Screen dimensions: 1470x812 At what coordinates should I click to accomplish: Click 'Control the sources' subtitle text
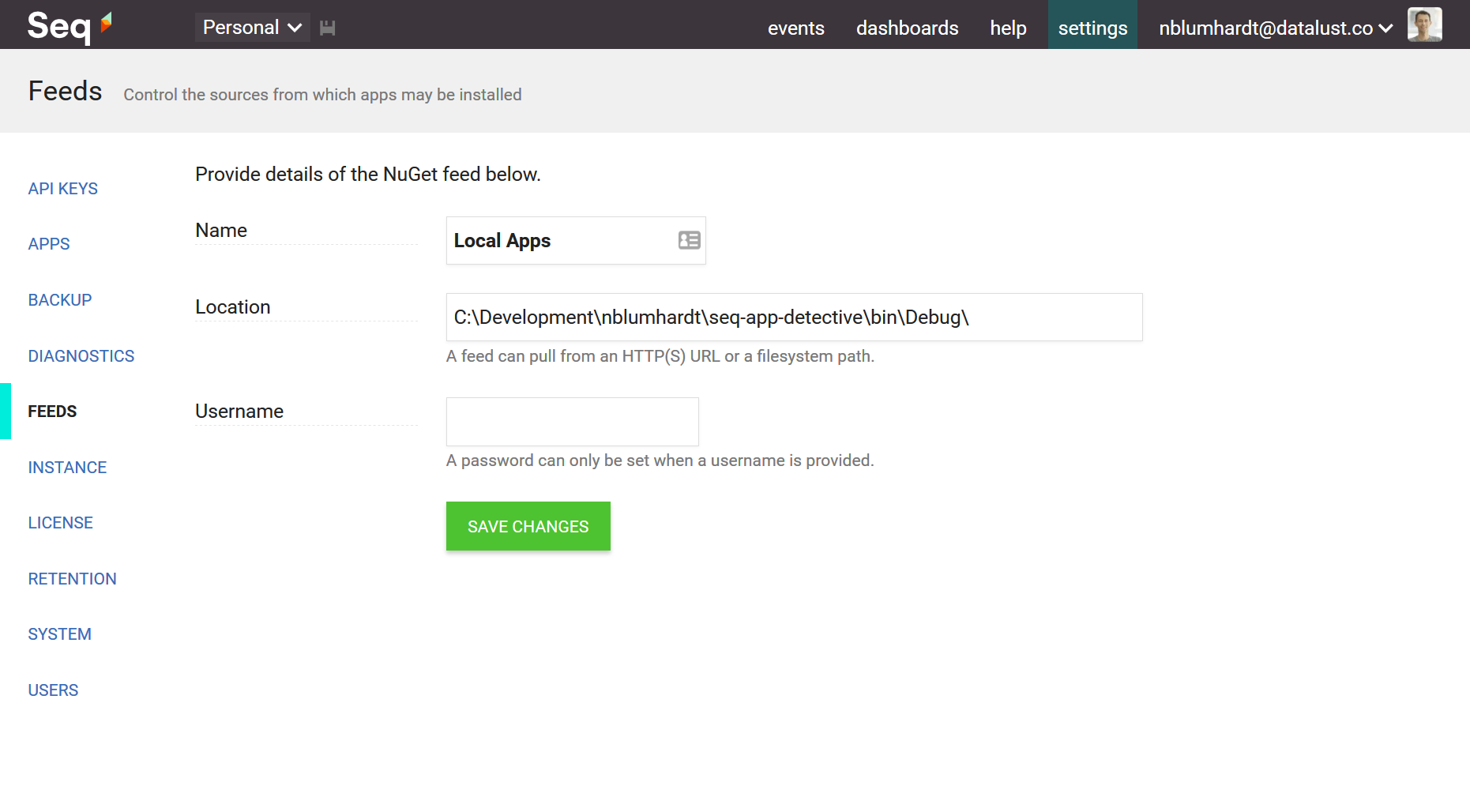pyautogui.click(x=322, y=95)
